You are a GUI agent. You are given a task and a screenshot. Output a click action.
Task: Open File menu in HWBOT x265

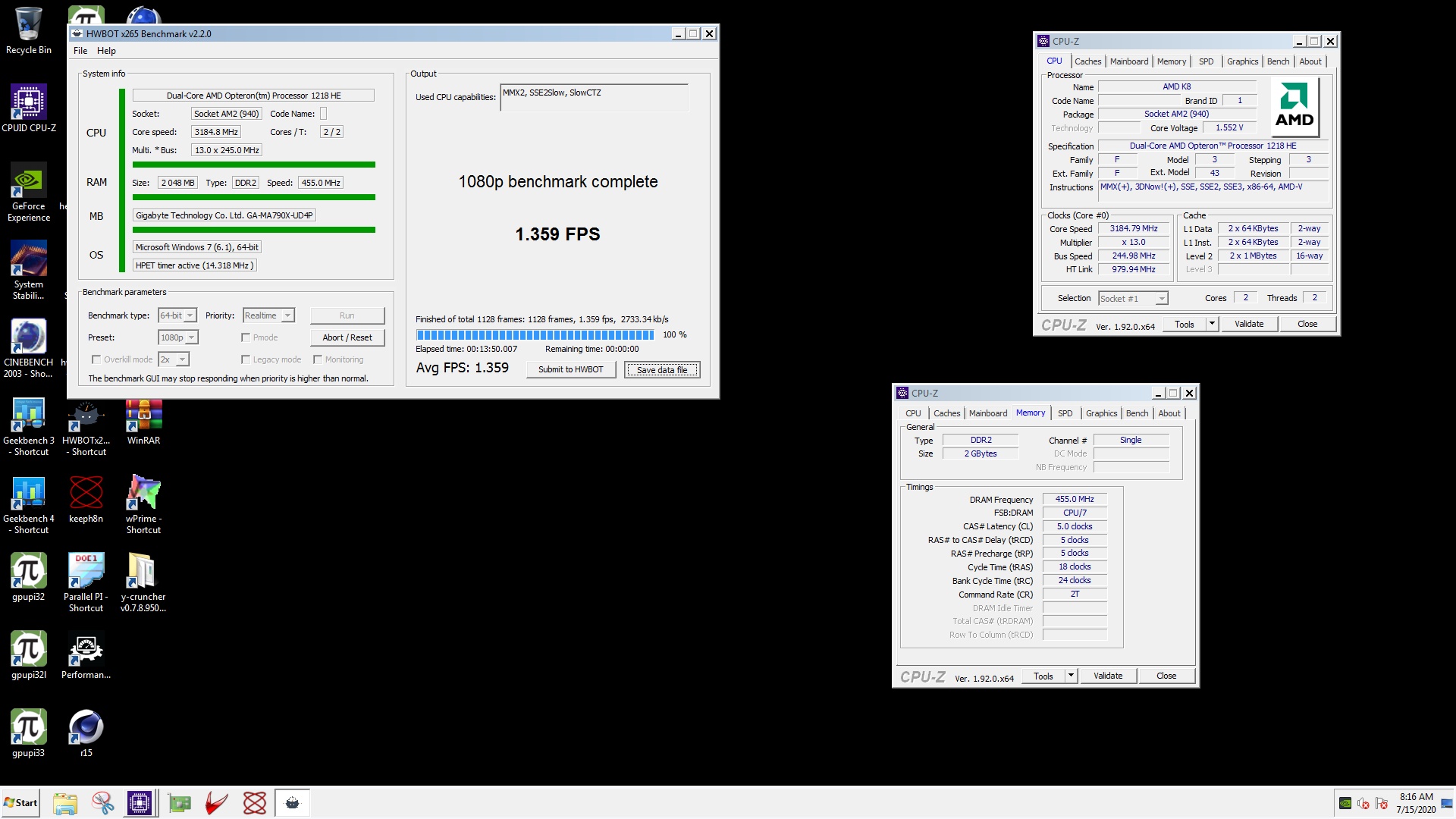tap(80, 51)
